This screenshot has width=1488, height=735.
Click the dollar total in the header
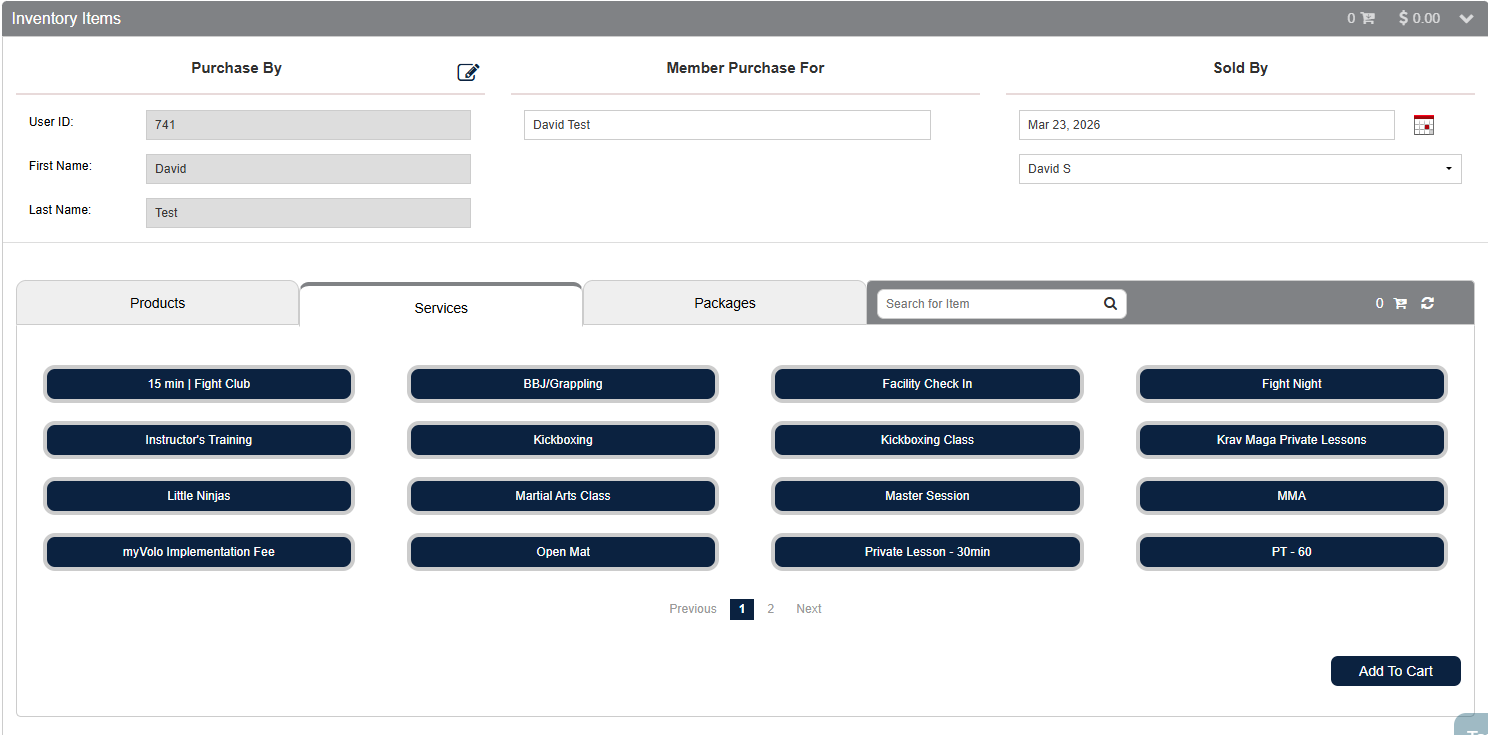coord(1419,18)
